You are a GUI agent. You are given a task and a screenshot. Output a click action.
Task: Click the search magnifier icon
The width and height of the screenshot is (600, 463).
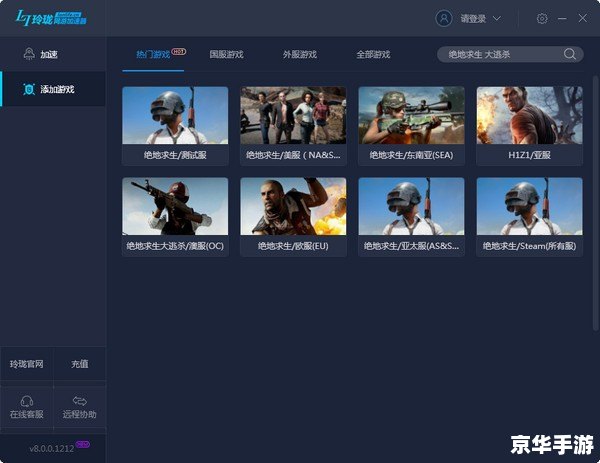(571, 54)
